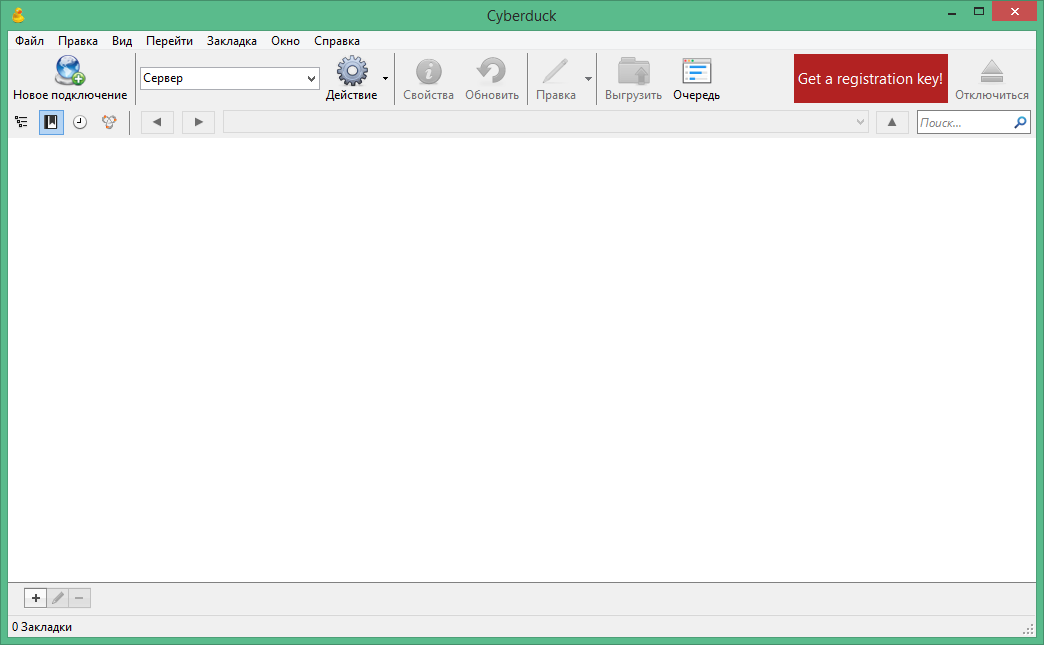This screenshot has width=1044, height=645.
Task: Click the Upload folder icon
Action: (633, 71)
